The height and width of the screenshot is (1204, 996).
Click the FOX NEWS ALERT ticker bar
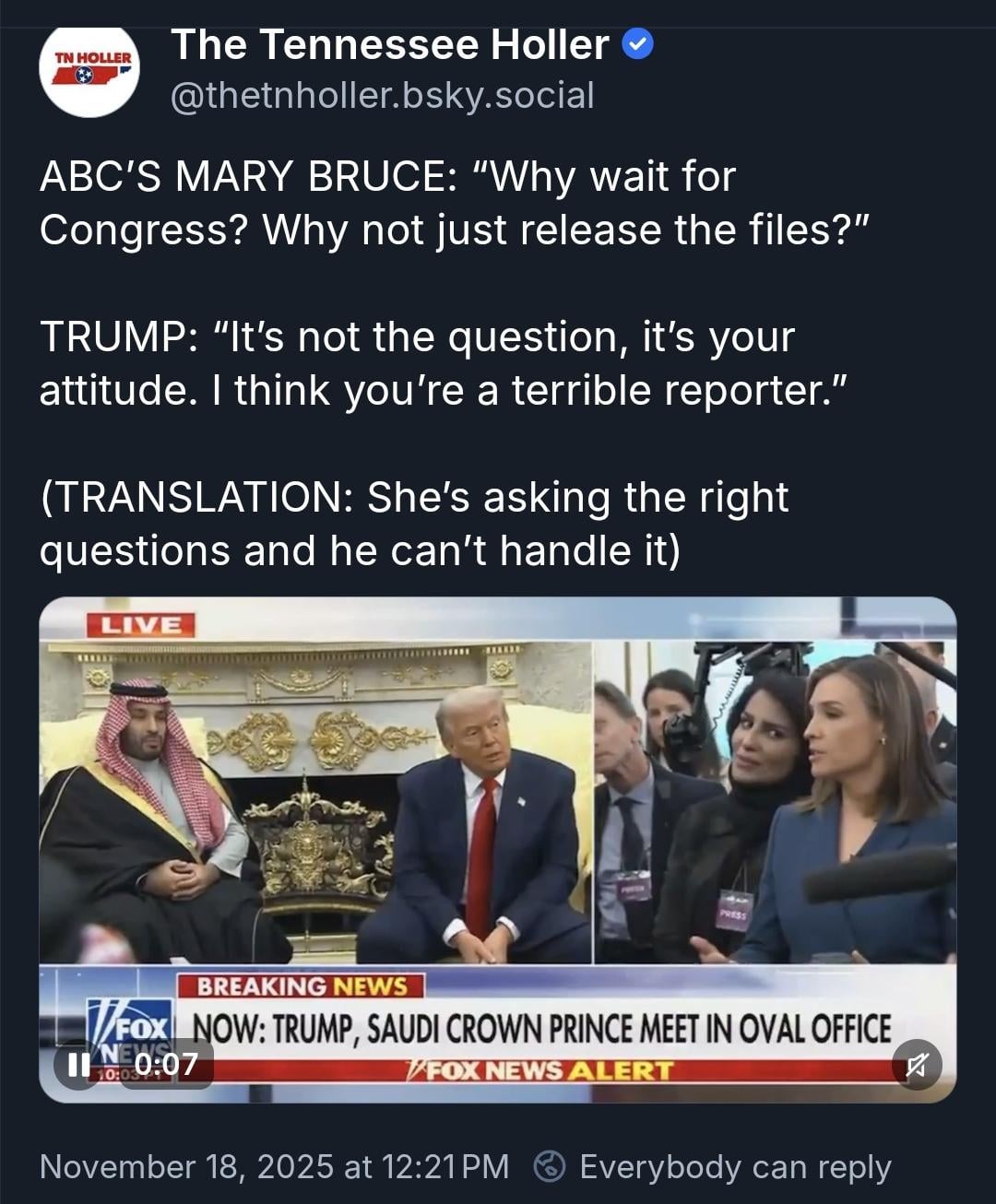coord(540,1070)
